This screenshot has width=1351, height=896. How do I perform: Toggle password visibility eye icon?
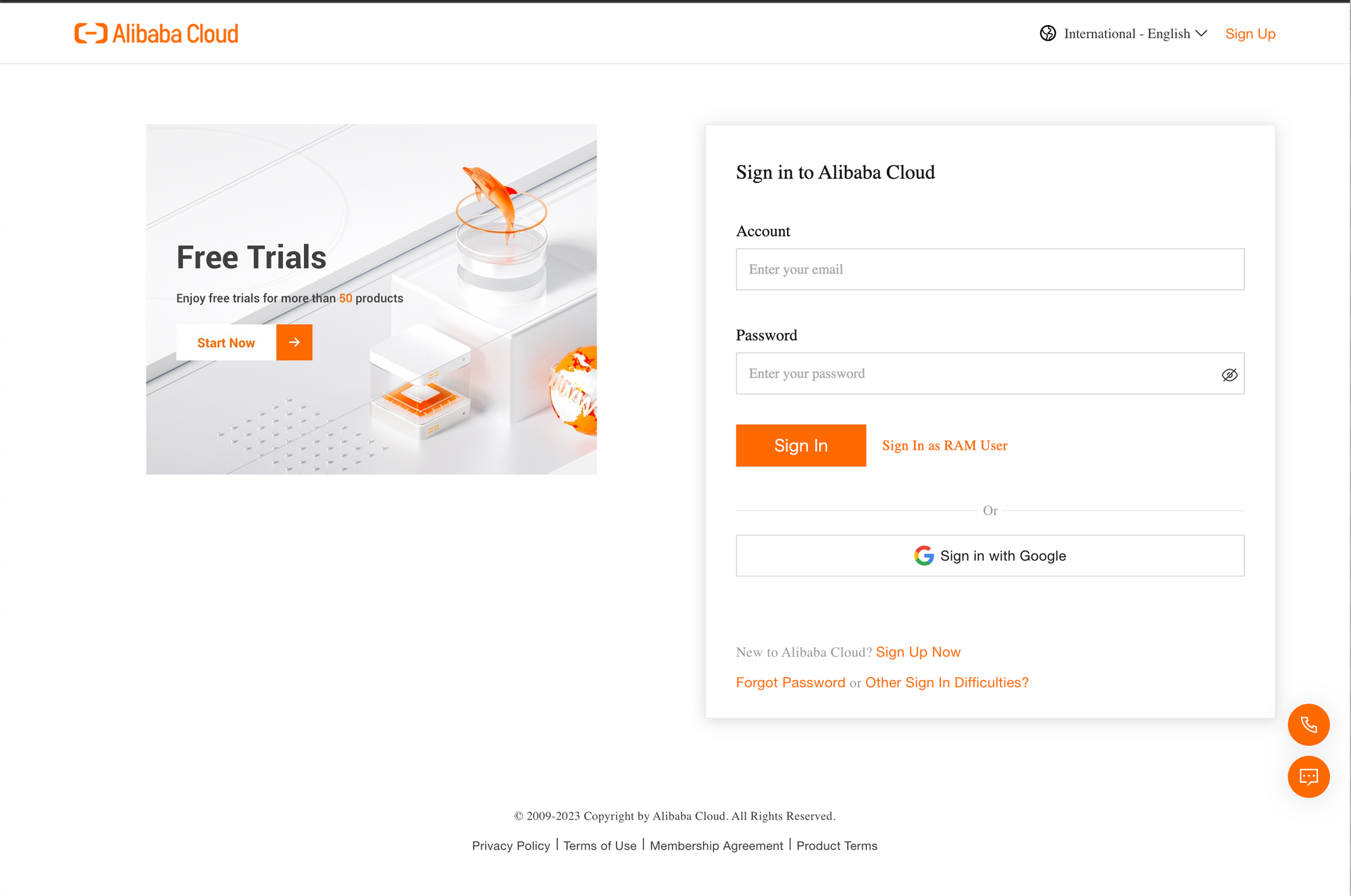point(1229,375)
